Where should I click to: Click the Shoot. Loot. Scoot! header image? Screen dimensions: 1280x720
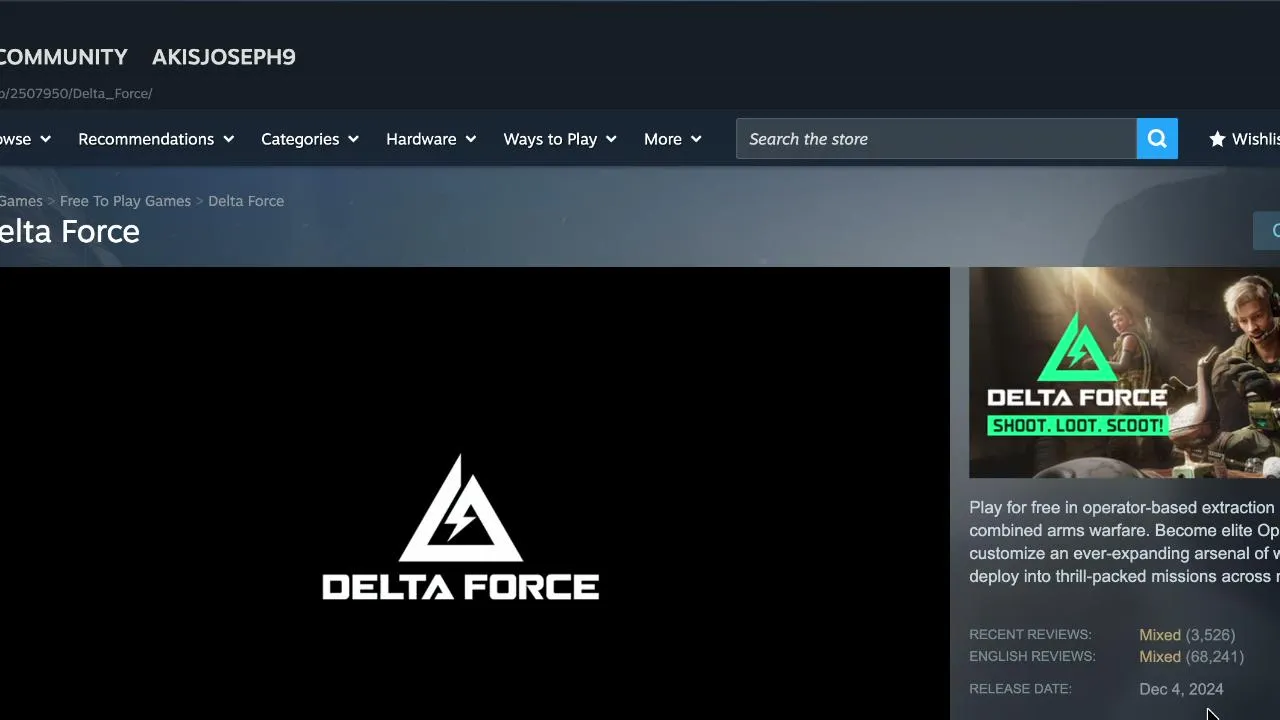[x=1124, y=372]
